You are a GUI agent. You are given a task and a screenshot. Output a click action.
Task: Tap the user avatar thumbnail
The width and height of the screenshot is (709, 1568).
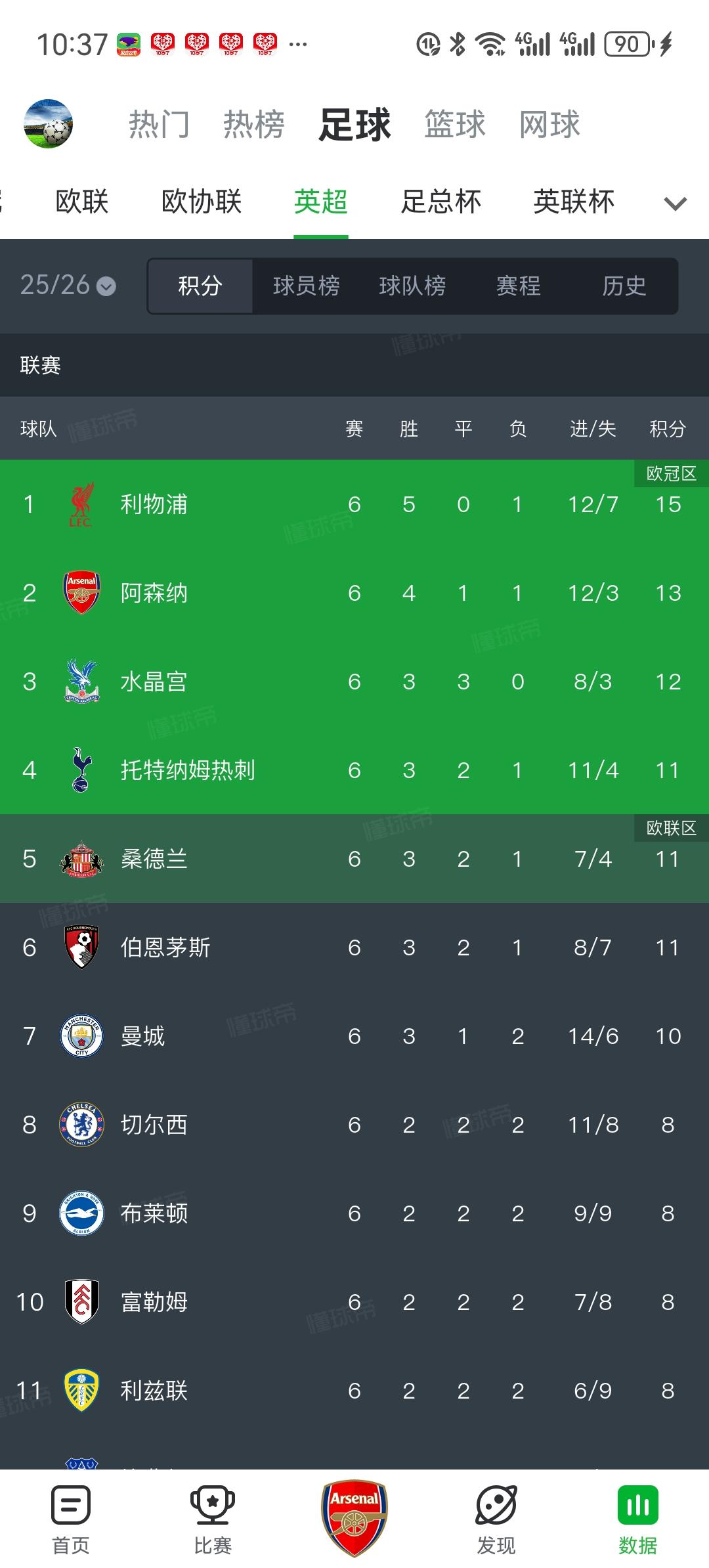48,123
